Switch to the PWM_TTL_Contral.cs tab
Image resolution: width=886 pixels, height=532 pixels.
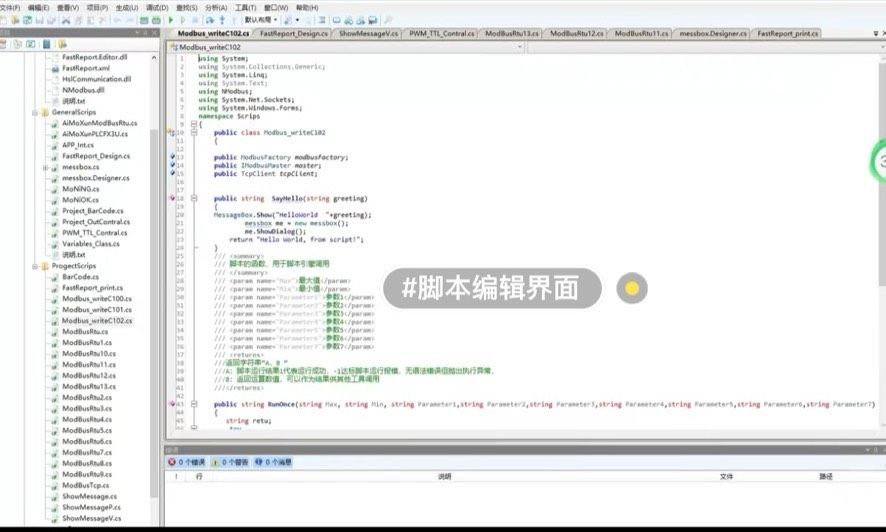[x=441, y=34]
